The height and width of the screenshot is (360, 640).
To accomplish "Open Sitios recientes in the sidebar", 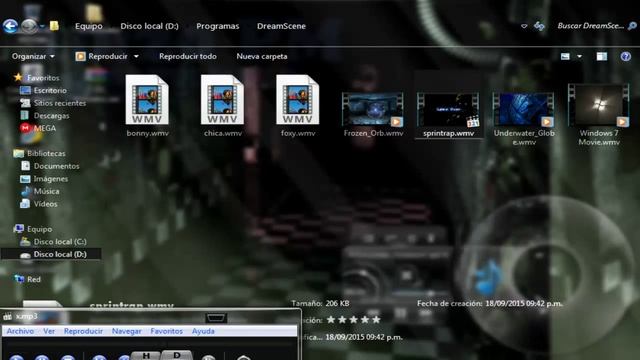I will click(60, 103).
